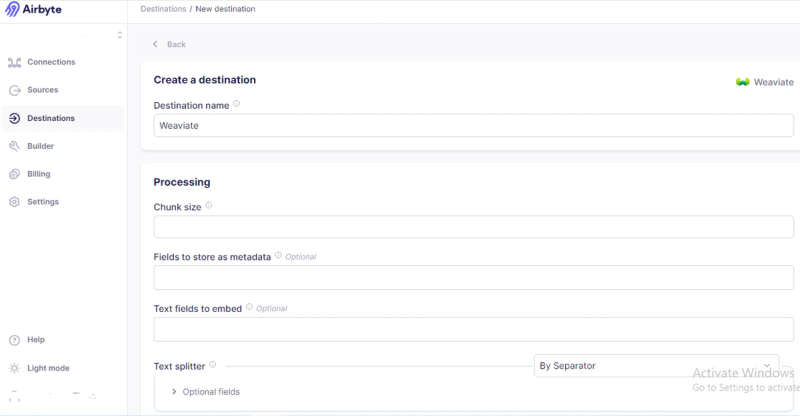Click the Builder wrench icon

pos(14,146)
